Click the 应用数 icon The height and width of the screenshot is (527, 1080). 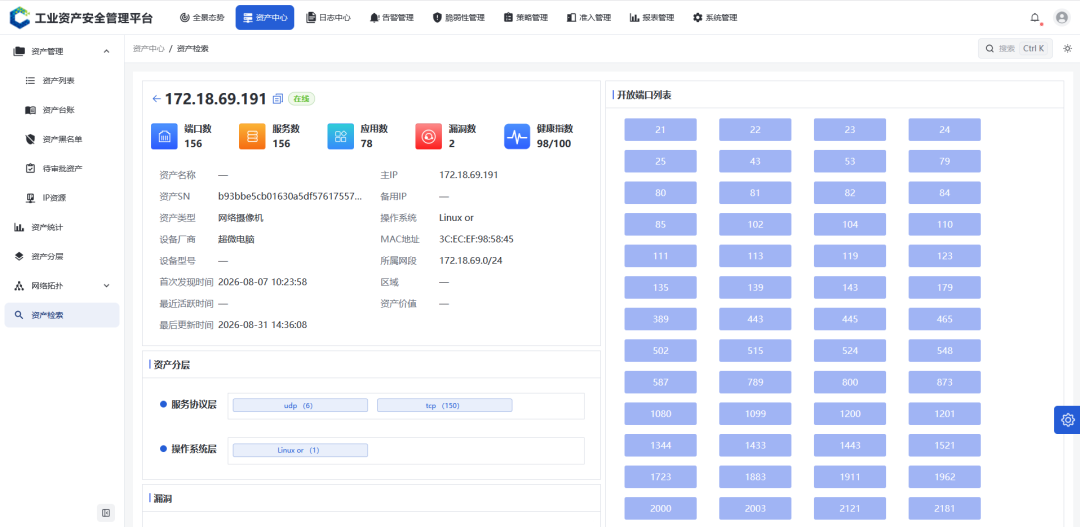(340, 136)
